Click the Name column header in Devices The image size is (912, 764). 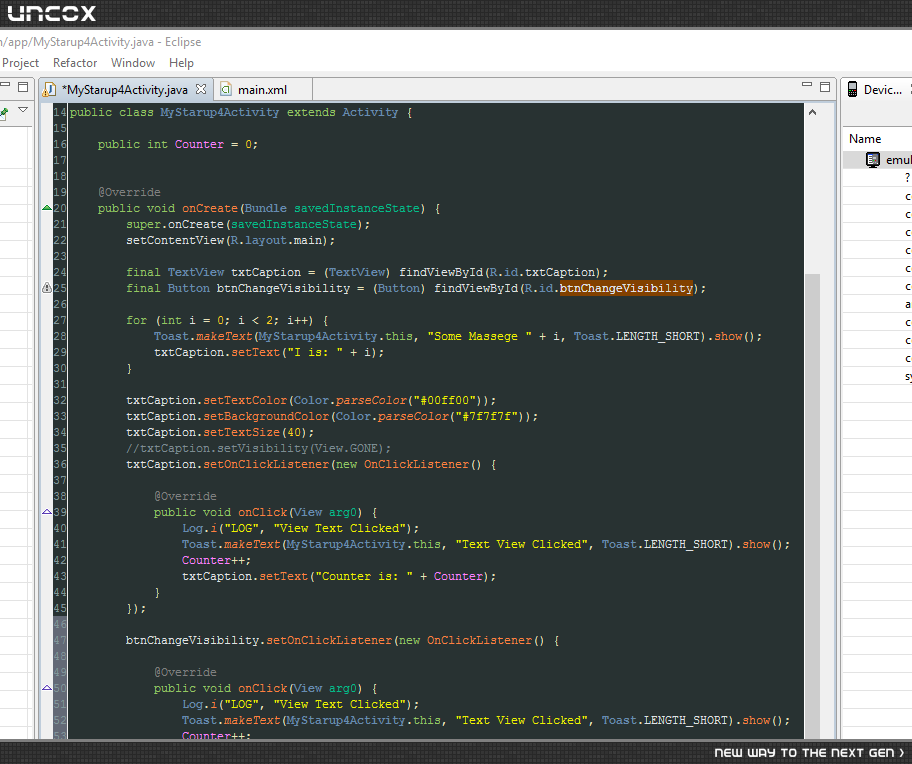coord(865,138)
